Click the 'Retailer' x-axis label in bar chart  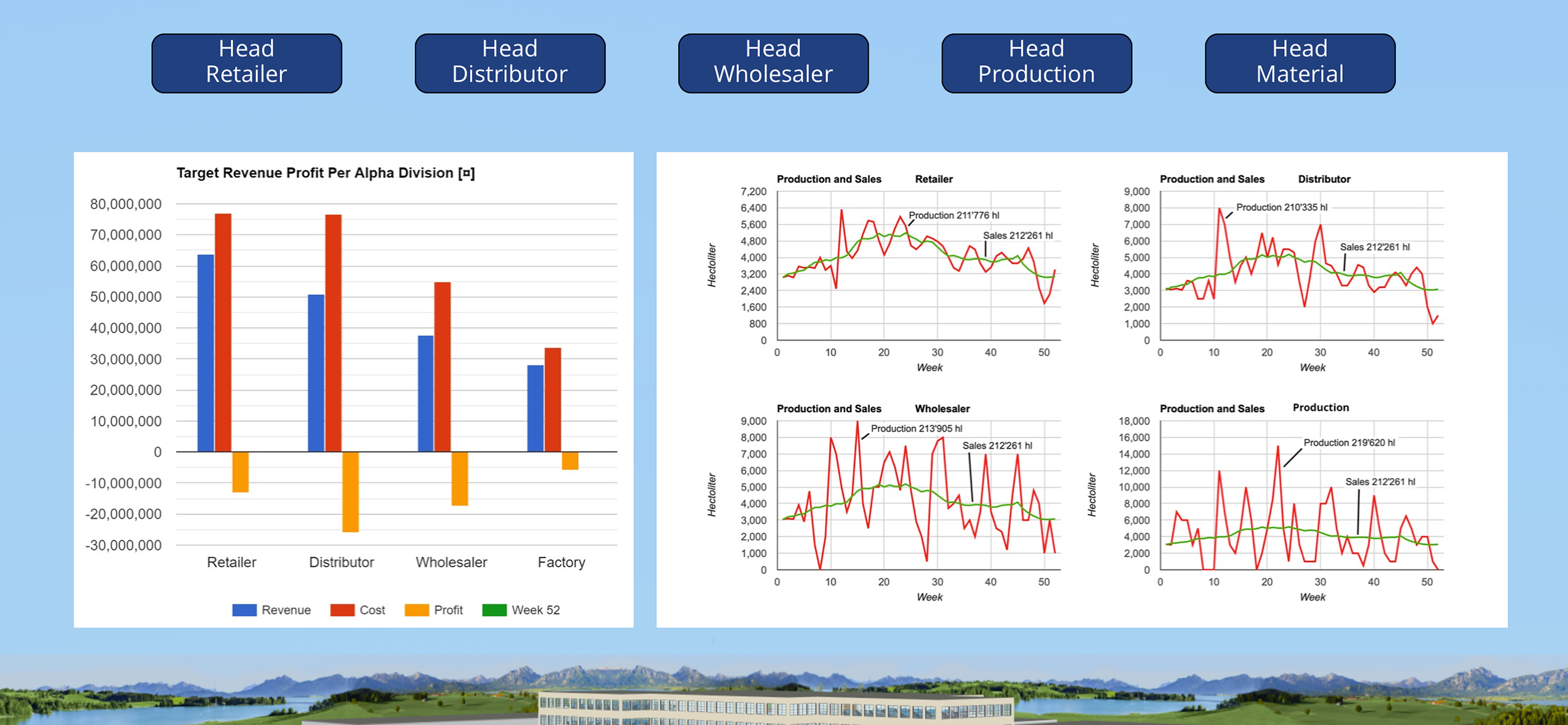231,562
